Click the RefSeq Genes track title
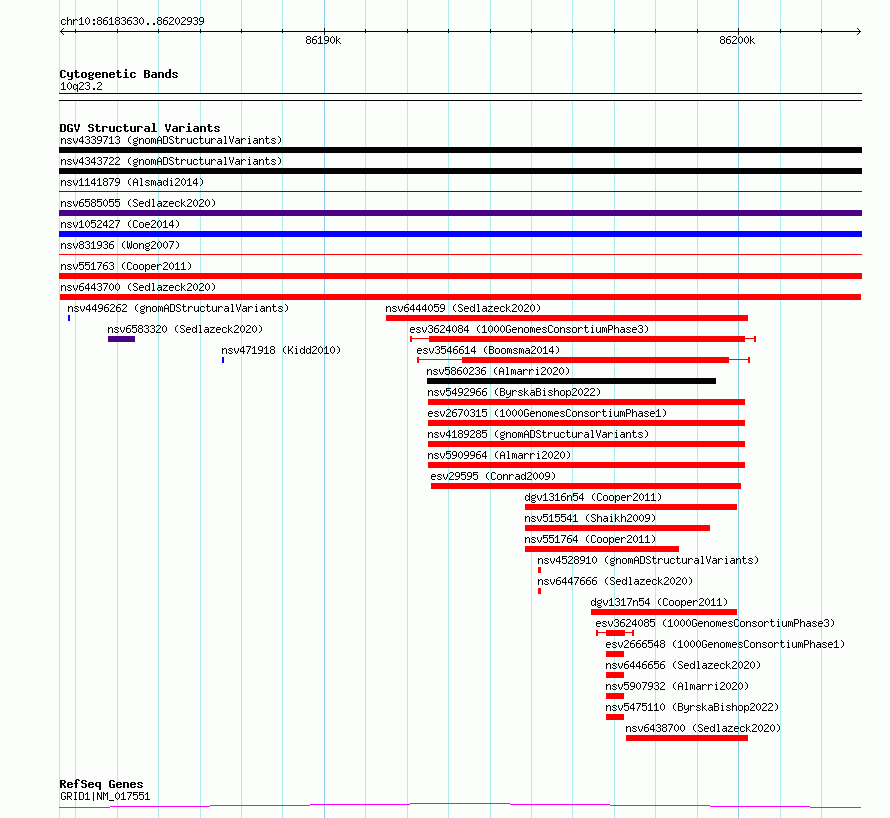 pos(101,785)
